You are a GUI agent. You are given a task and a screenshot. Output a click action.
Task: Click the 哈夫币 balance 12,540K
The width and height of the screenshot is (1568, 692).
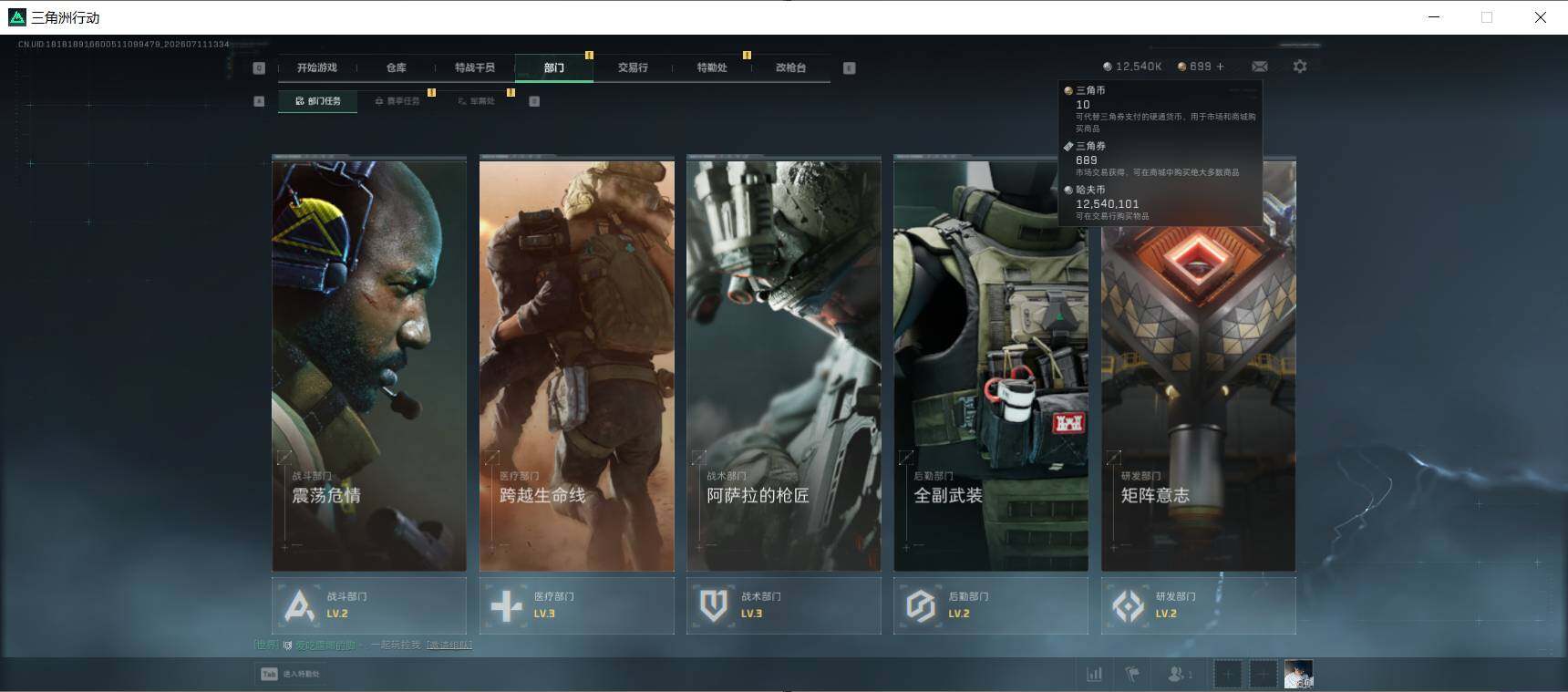tap(1132, 67)
